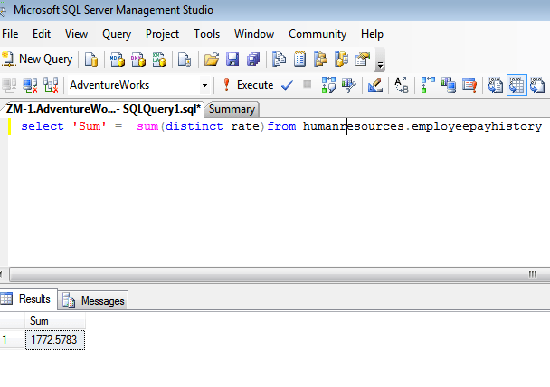The width and height of the screenshot is (550, 387).
Task: Click the 'from' keyword in the query
Action: coord(282,126)
